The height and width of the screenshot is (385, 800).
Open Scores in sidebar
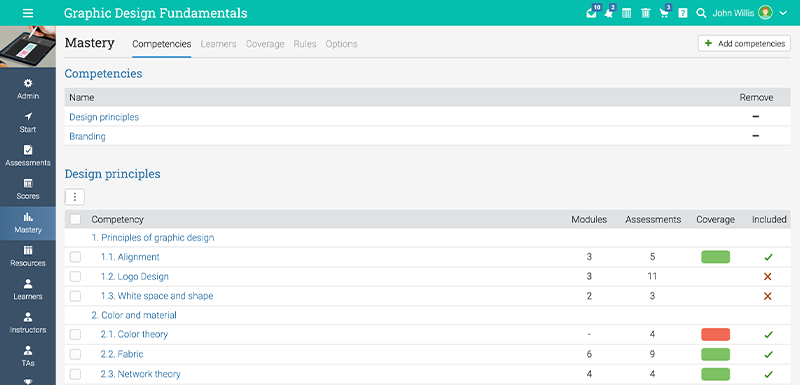[28, 189]
